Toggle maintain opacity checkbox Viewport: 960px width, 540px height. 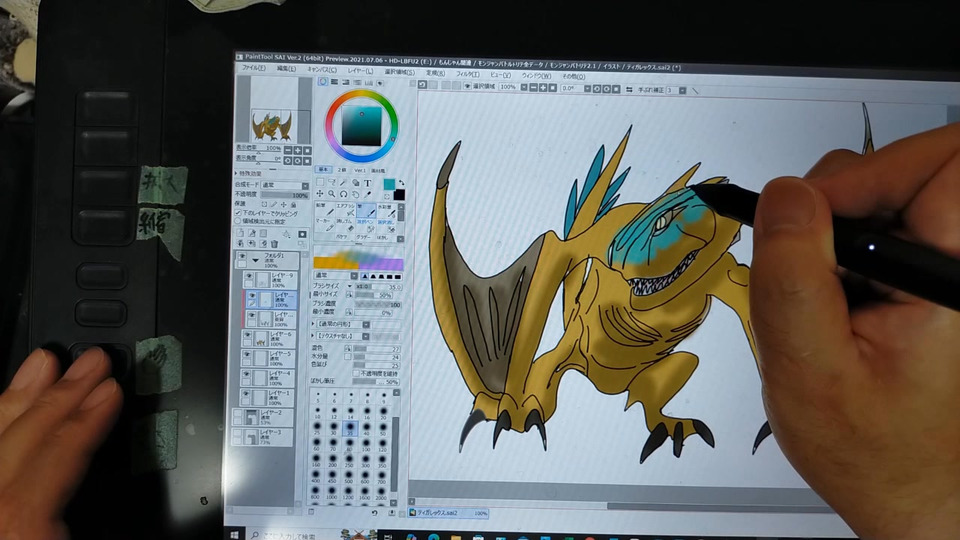tap(356, 373)
